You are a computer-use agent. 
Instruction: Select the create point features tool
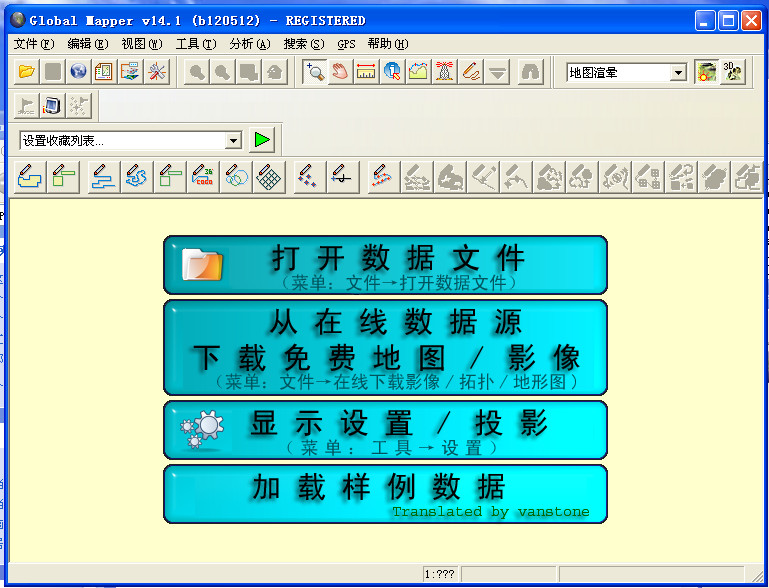pyautogui.click(x=309, y=177)
